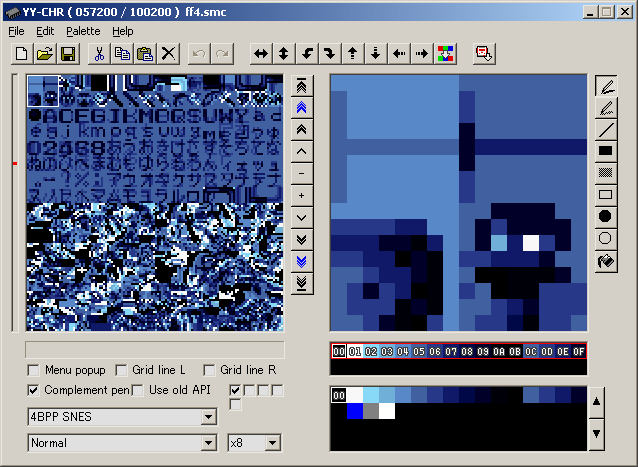Viewport: 638px width, 467px height.
Task: Click the palette up arrow button
Action: point(596,402)
